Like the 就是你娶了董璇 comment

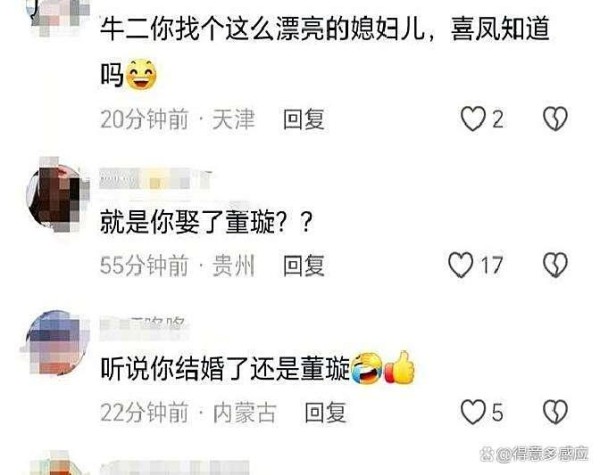click(460, 264)
